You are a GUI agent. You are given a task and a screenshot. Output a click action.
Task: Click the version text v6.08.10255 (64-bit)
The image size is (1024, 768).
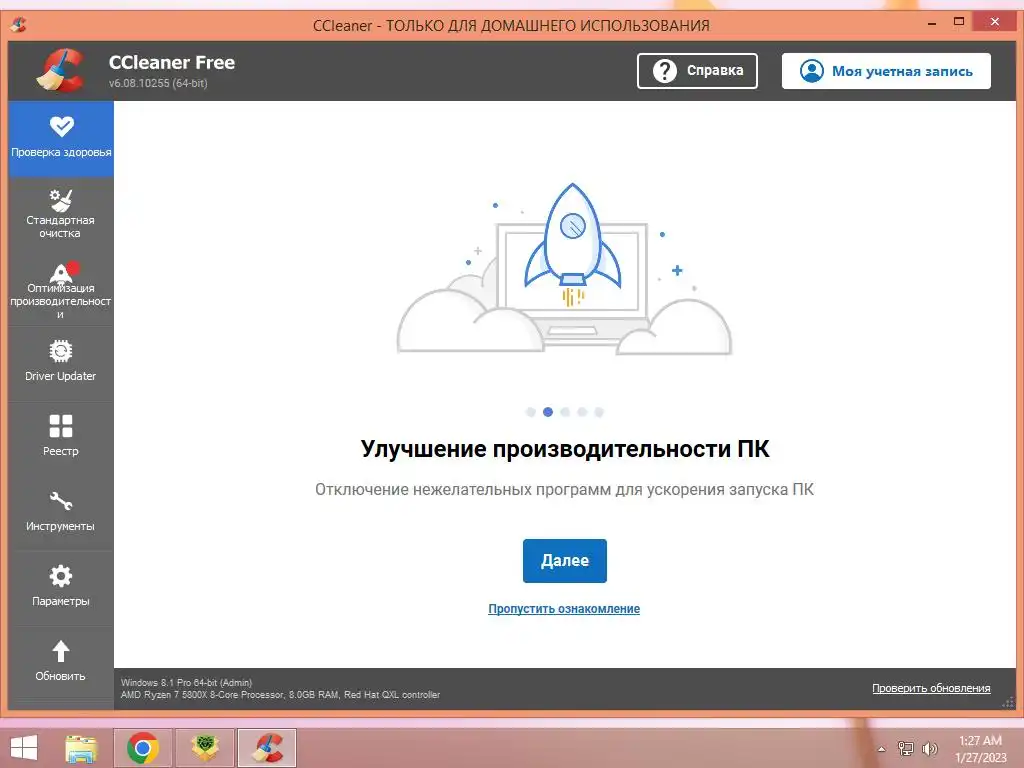(158, 84)
